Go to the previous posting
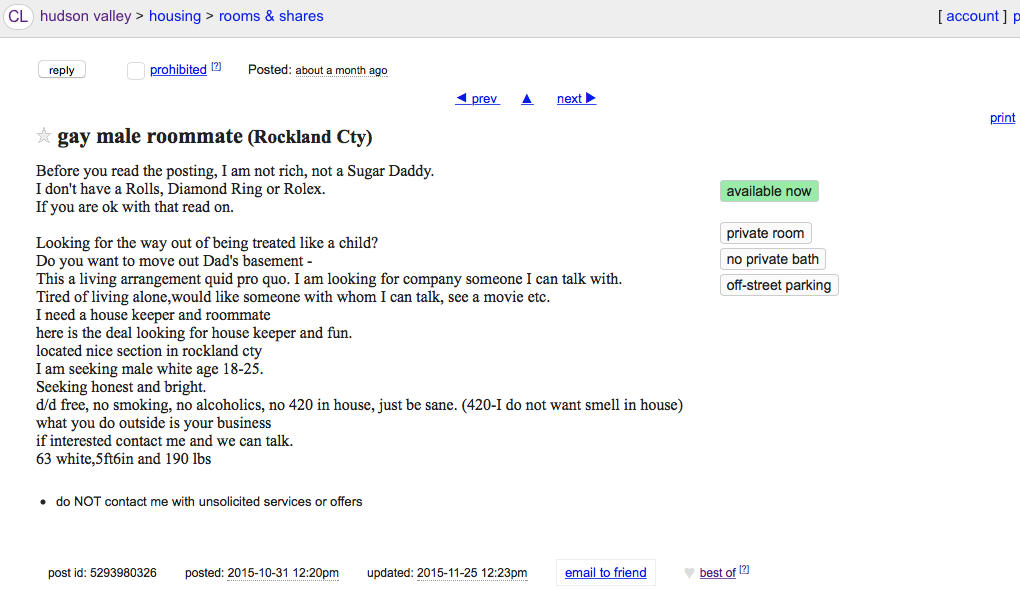1020x590 pixels. coord(477,99)
